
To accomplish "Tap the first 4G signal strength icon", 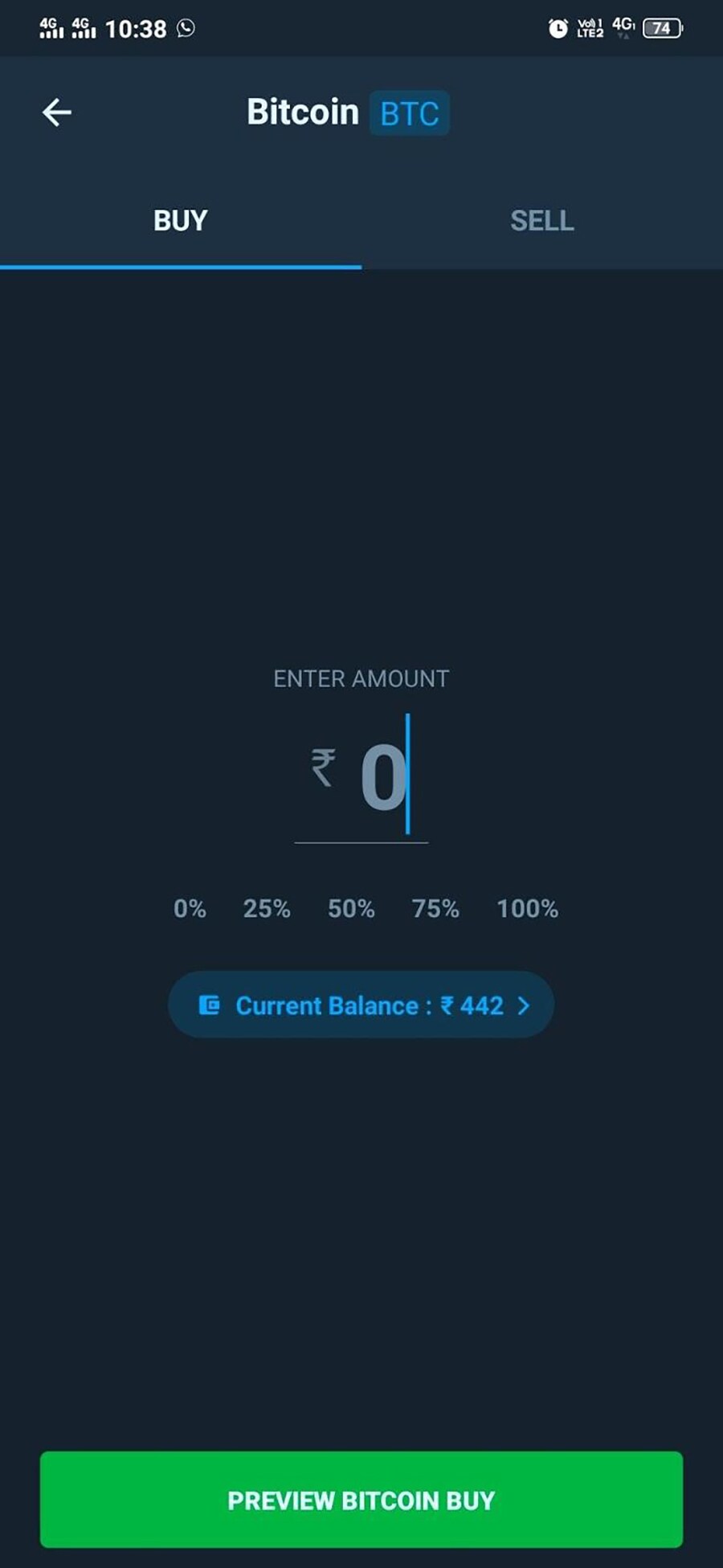I will pos(51,28).
